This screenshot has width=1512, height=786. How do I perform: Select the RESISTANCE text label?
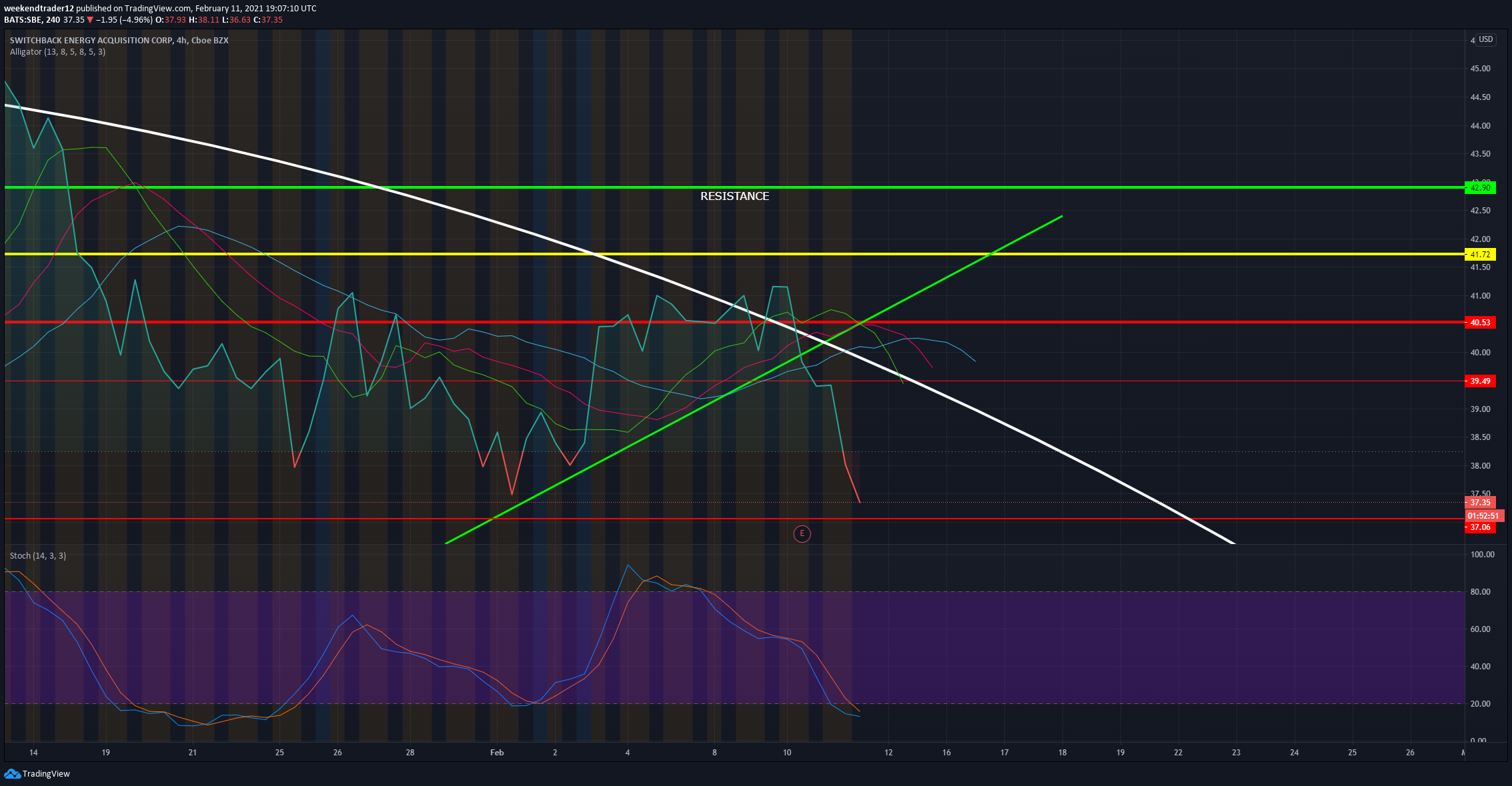click(734, 196)
